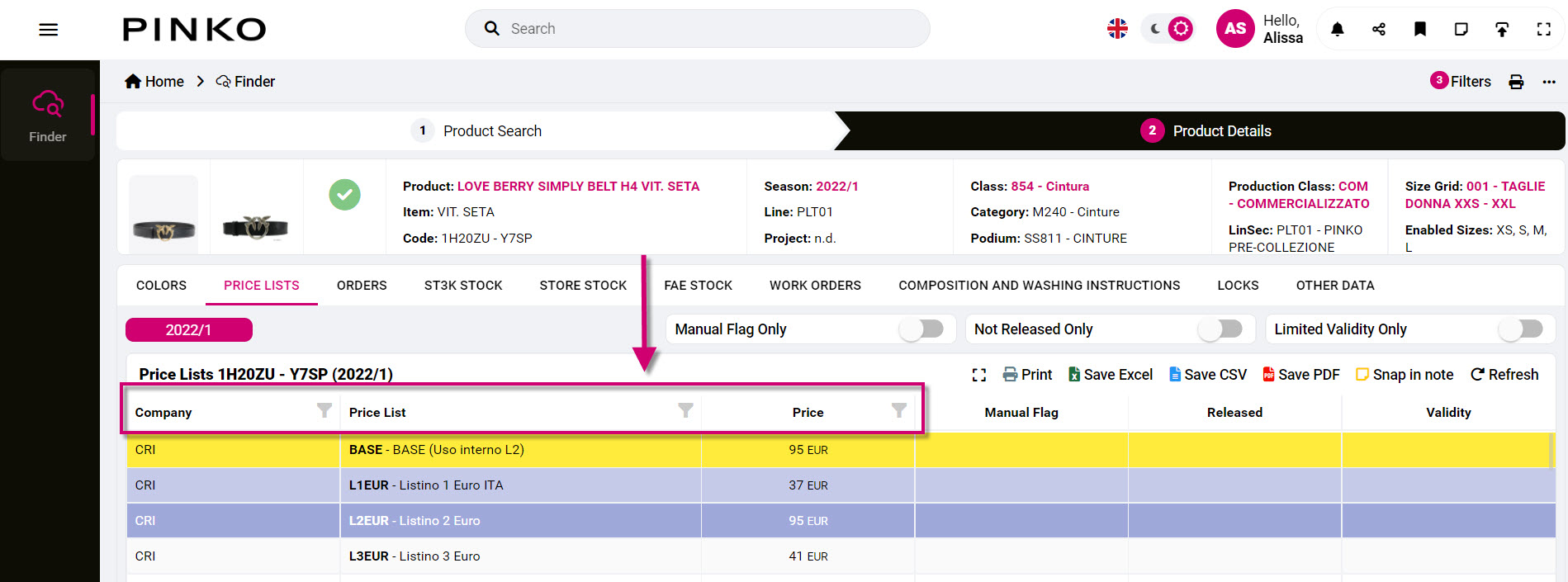Go to Home breadcrumb
Viewport: 1568px width, 582px height.
pos(154,82)
